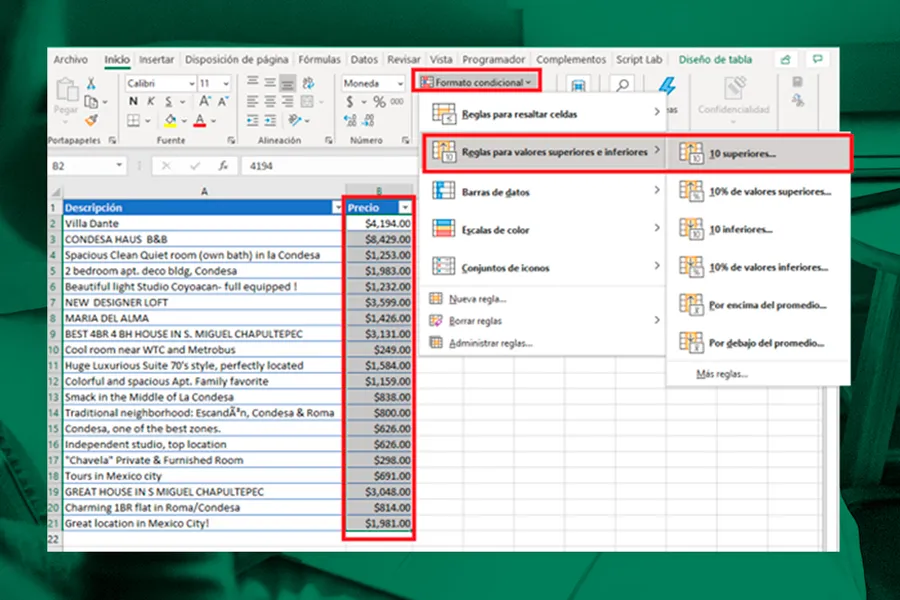Select 10% de valores superiores...
The image size is (900, 600).
tap(758, 191)
